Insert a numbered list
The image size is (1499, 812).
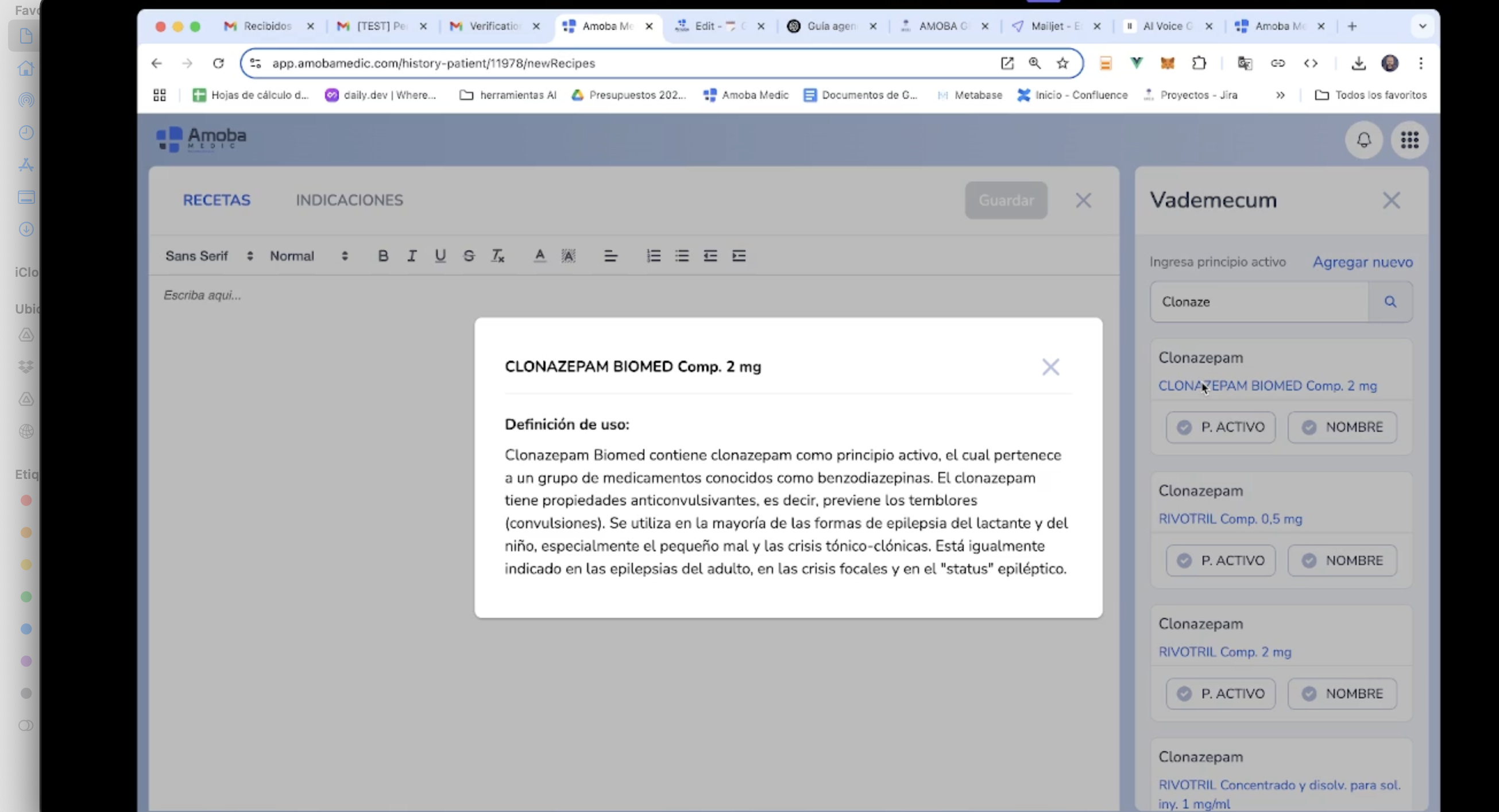coord(653,256)
